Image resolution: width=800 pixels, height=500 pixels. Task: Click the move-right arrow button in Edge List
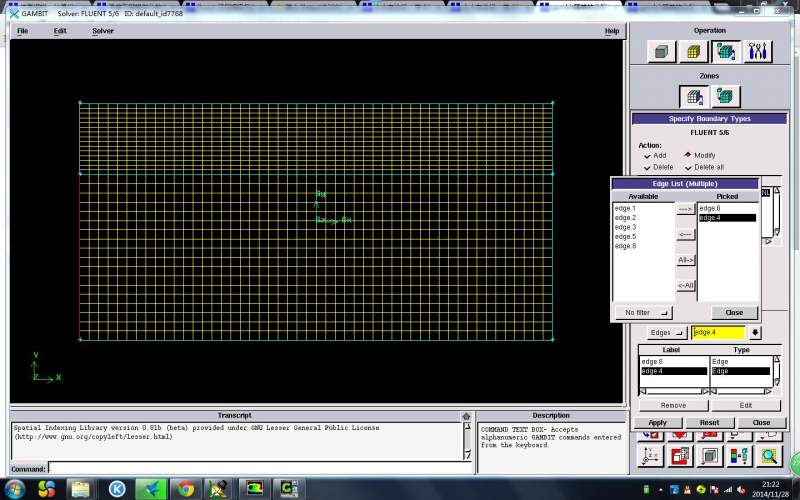pos(685,209)
